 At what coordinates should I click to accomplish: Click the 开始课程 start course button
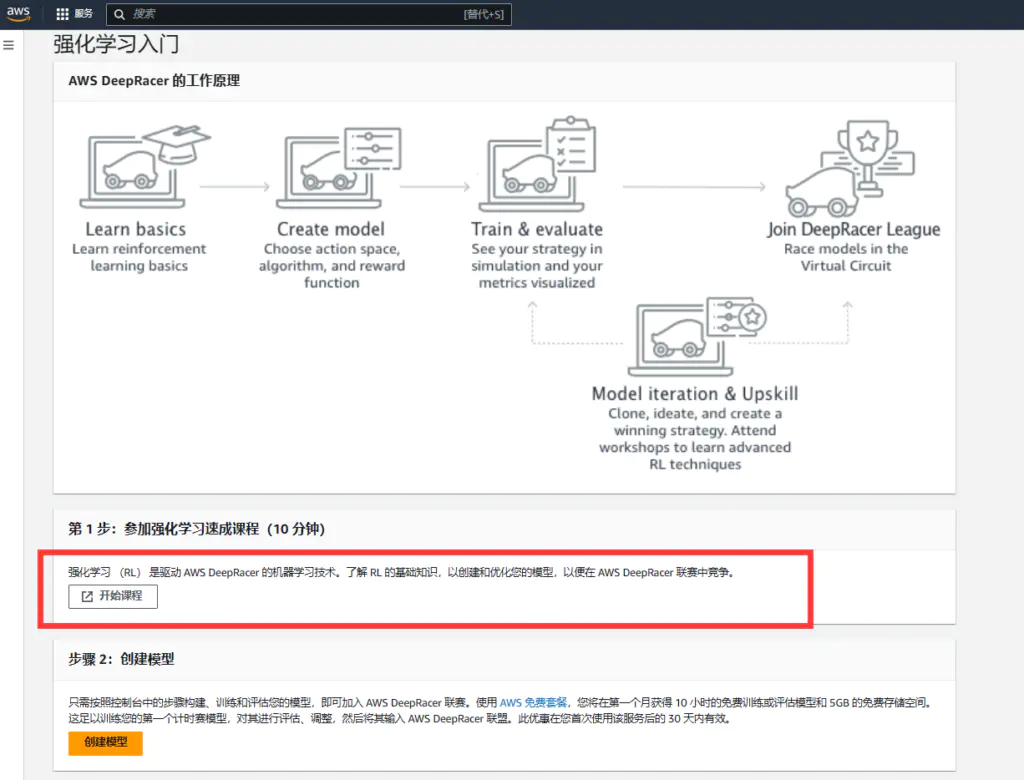click(113, 596)
